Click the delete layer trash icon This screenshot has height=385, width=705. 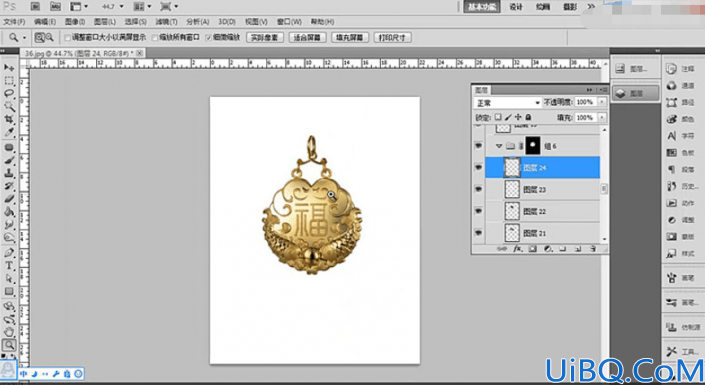click(593, 248)
